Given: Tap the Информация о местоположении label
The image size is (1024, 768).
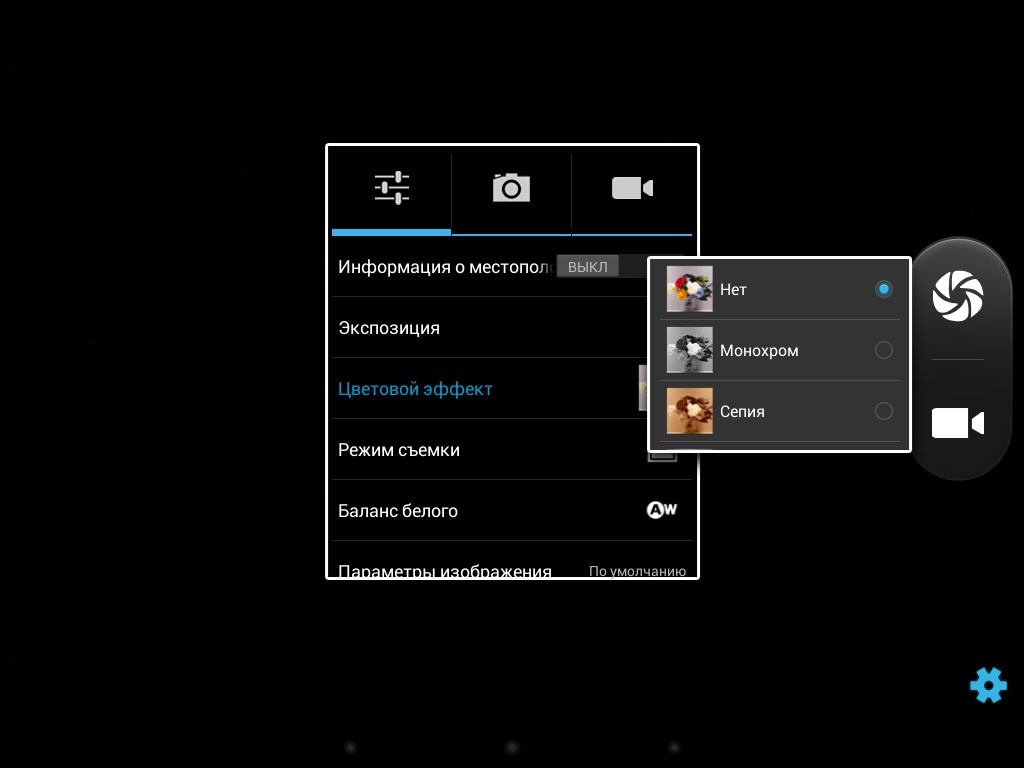Looking at the screenshot, I should click(x=444, y=267).
